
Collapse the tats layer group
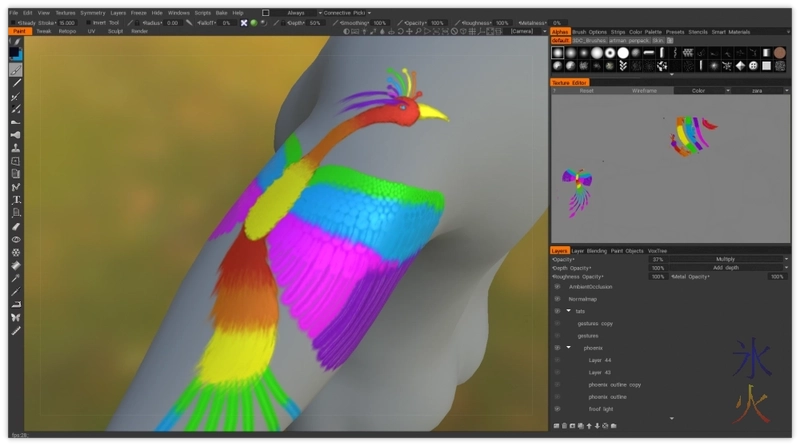(x=568, y=311)
